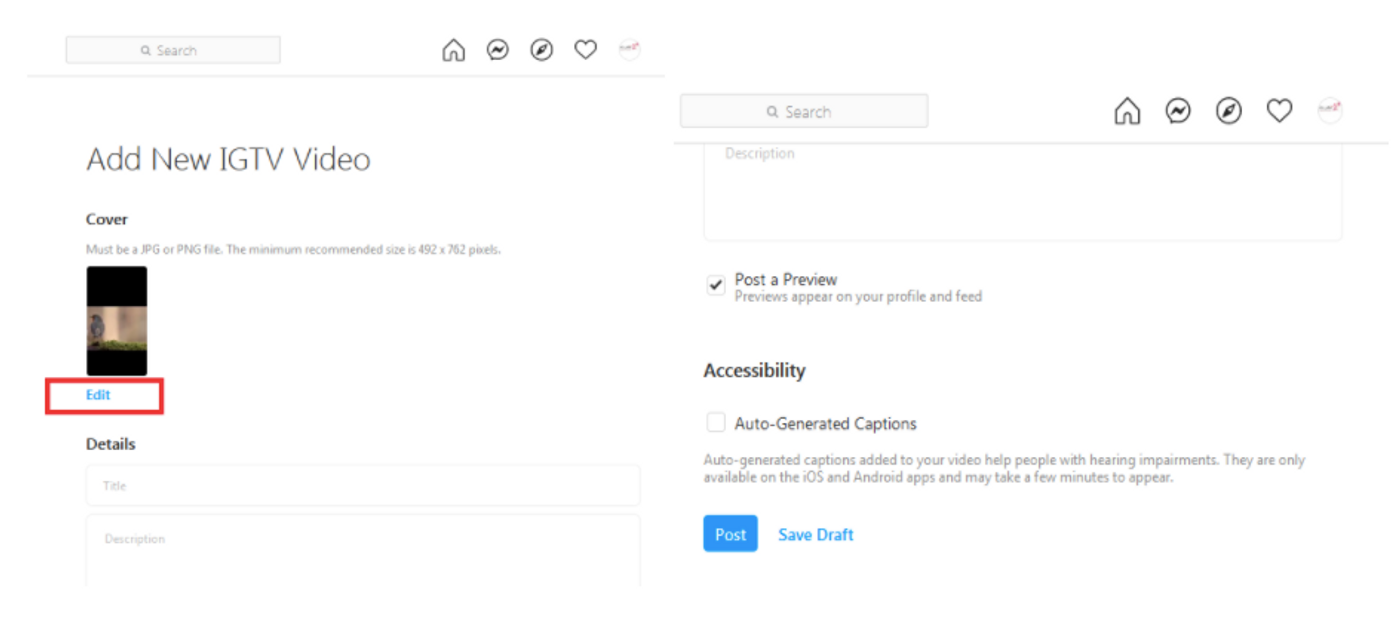Screen dimensions: 1400x635
Task: Click the Description box above Post a Preview
Action: pos(1022,190)
